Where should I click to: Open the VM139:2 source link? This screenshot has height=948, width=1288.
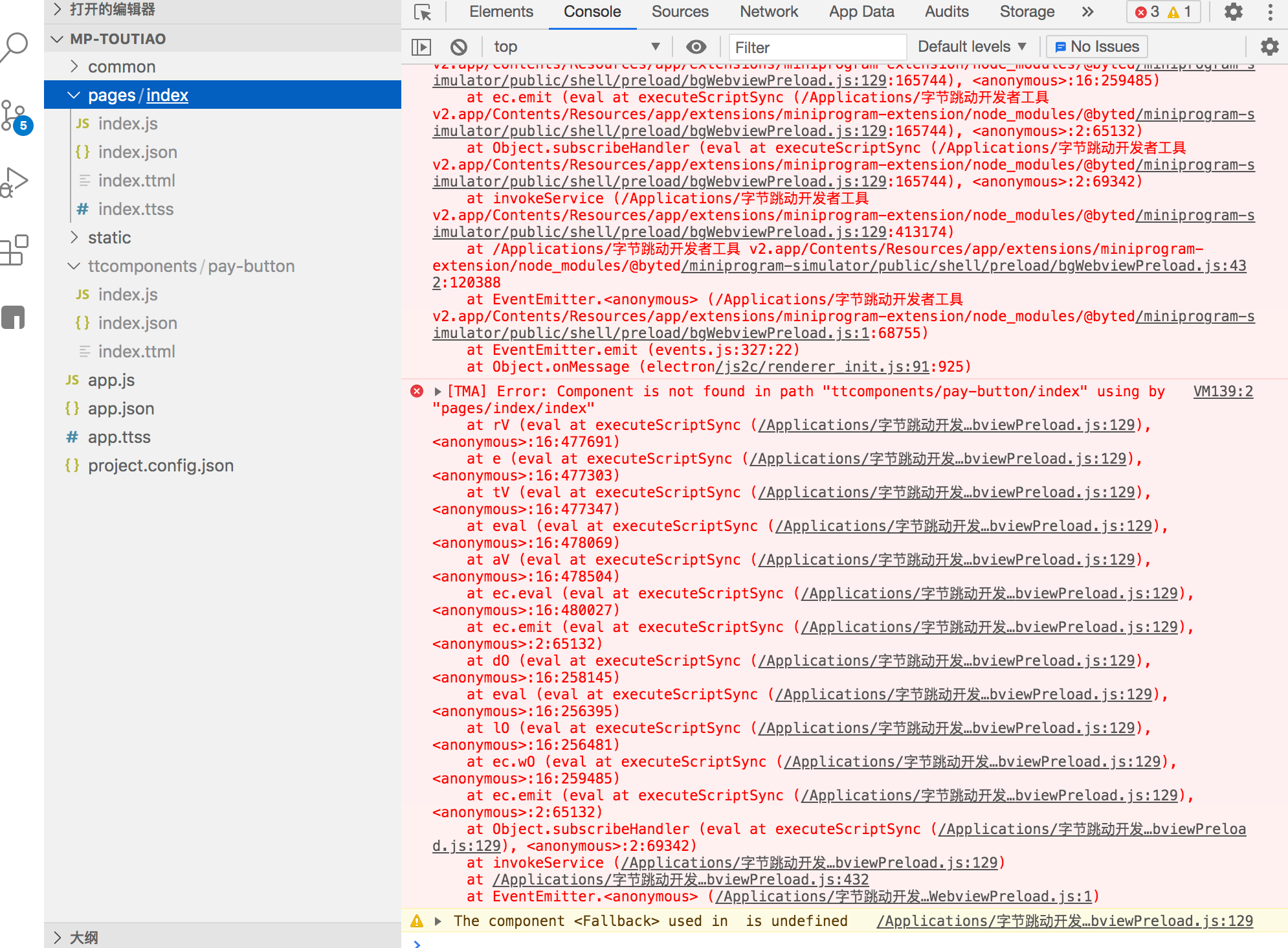1223,391
